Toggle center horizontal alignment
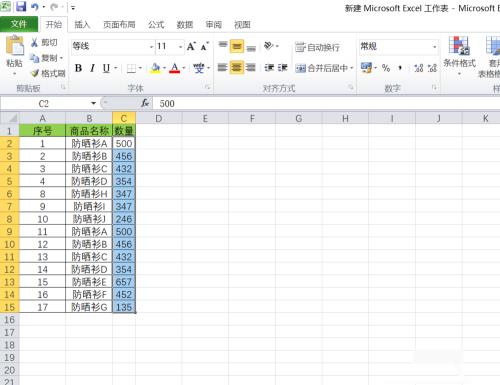500x385 pixels. pyautogui.click(x=236, y=68)
